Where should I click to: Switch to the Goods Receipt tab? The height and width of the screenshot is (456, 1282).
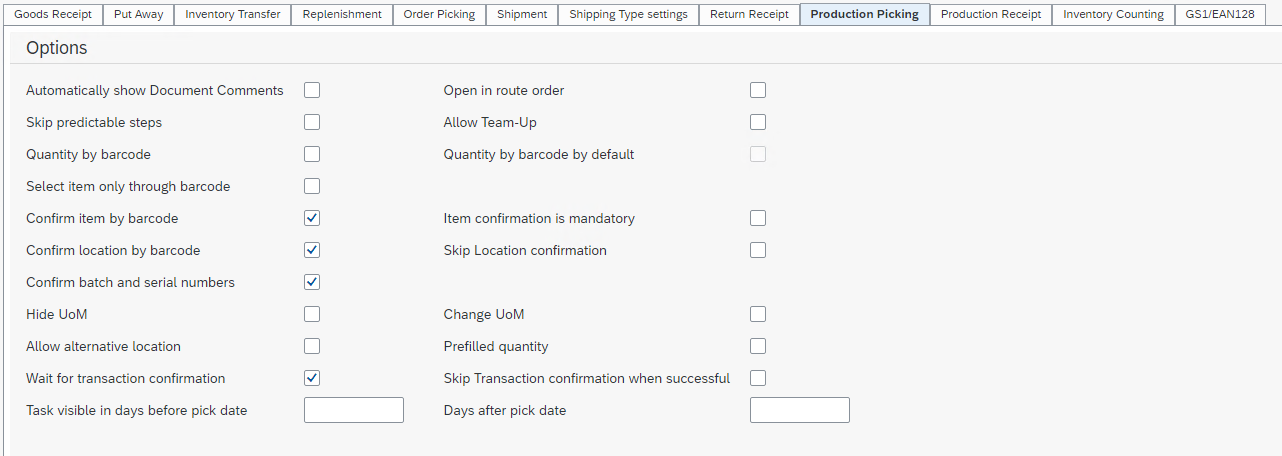53,14
